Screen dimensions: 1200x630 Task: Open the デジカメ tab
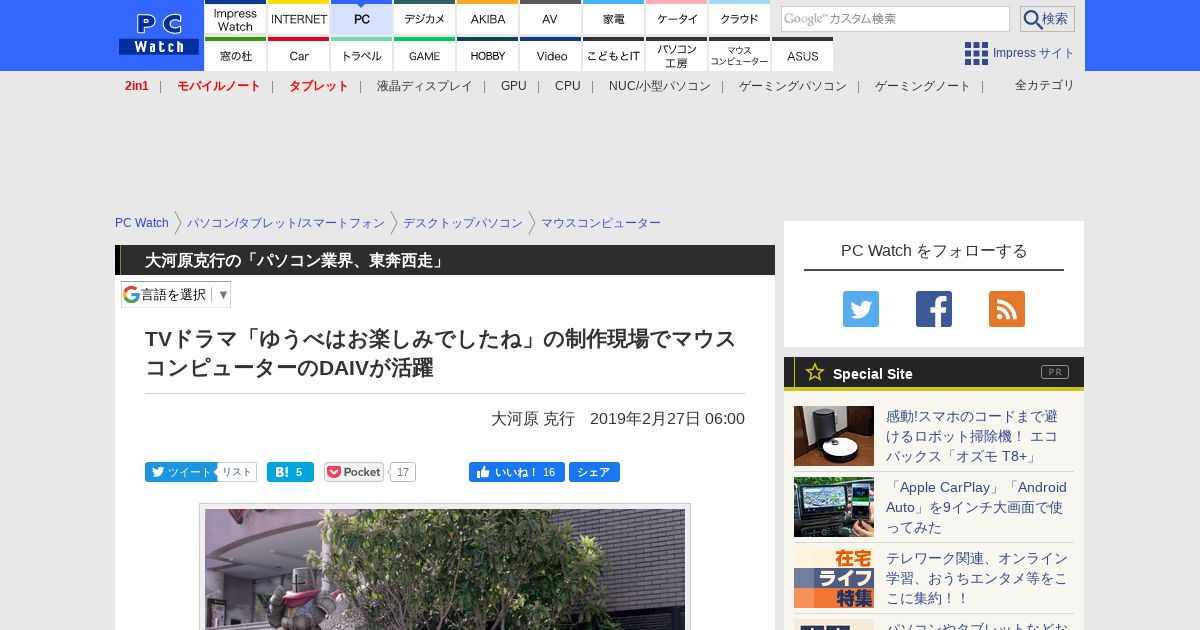tap(425, 19)
